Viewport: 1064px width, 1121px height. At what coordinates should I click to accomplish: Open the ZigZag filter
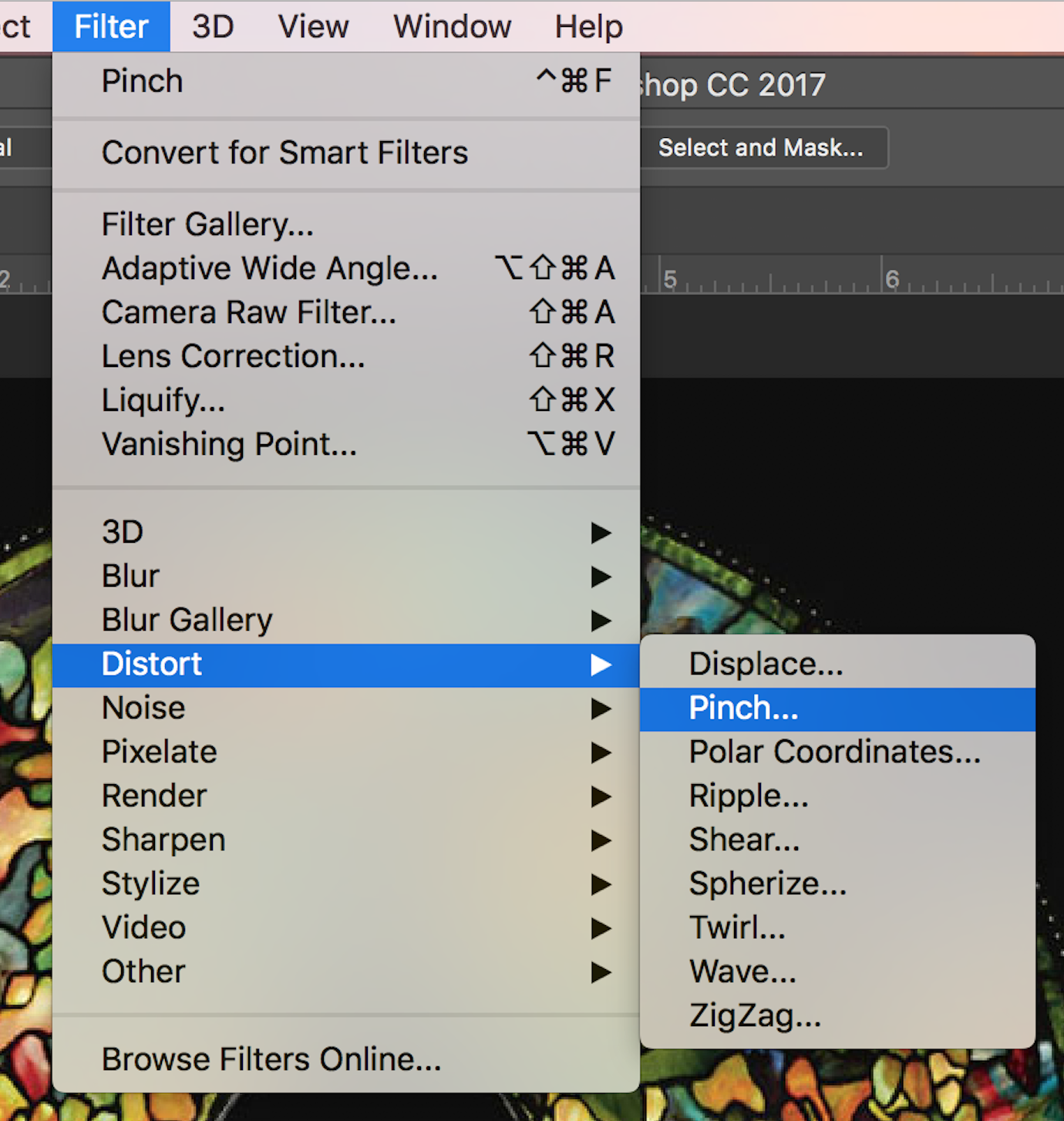pyautogui.click(x=755, y=1016)
